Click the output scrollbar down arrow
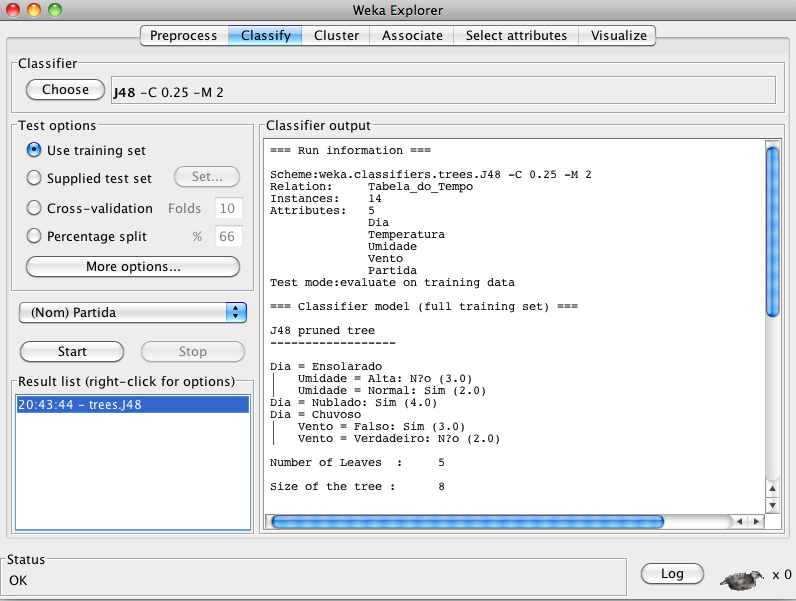Screen dimensions: 796x601 click(x=772, y=504)
